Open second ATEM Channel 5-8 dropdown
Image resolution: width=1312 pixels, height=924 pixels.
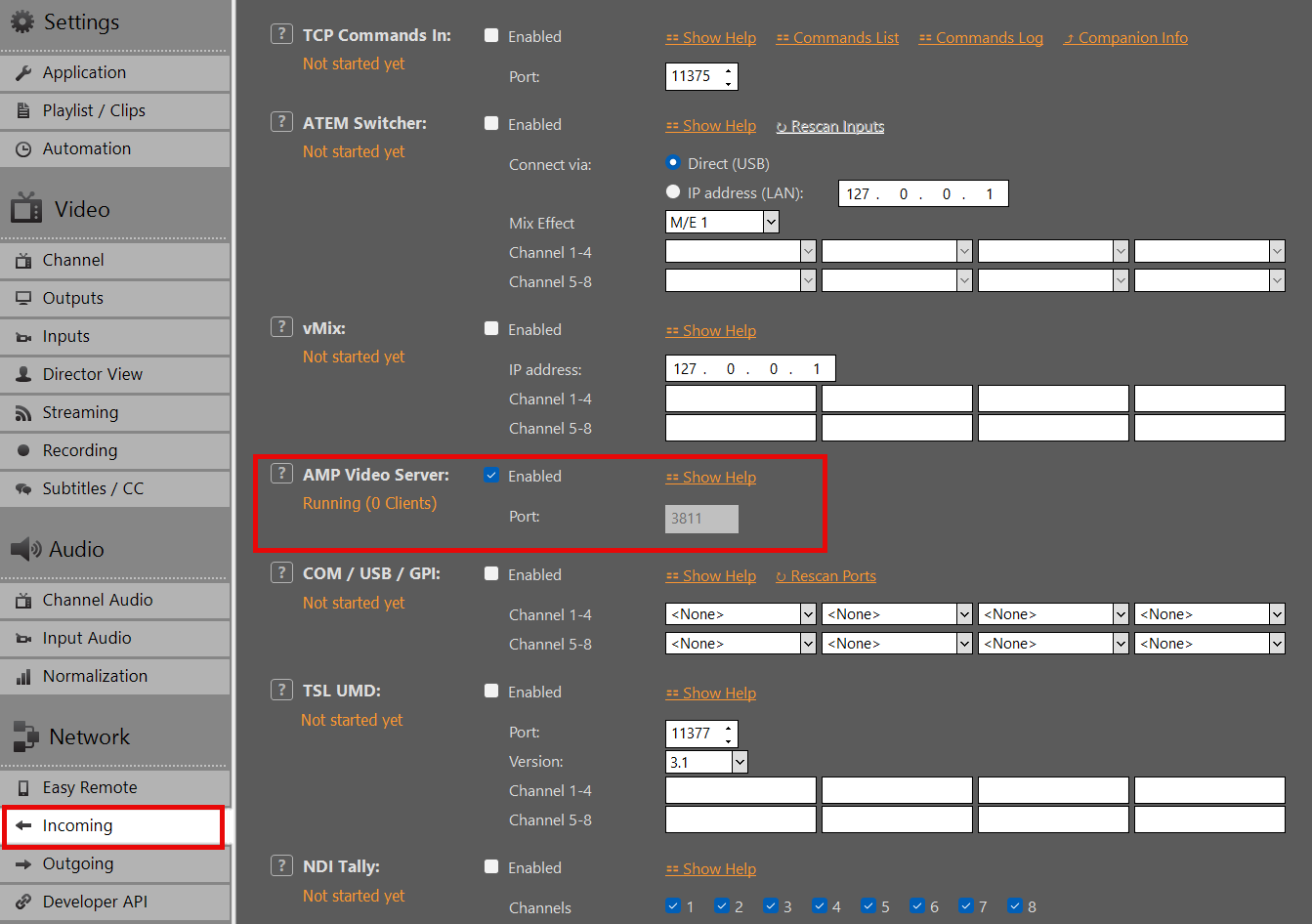tap(897, 280)
